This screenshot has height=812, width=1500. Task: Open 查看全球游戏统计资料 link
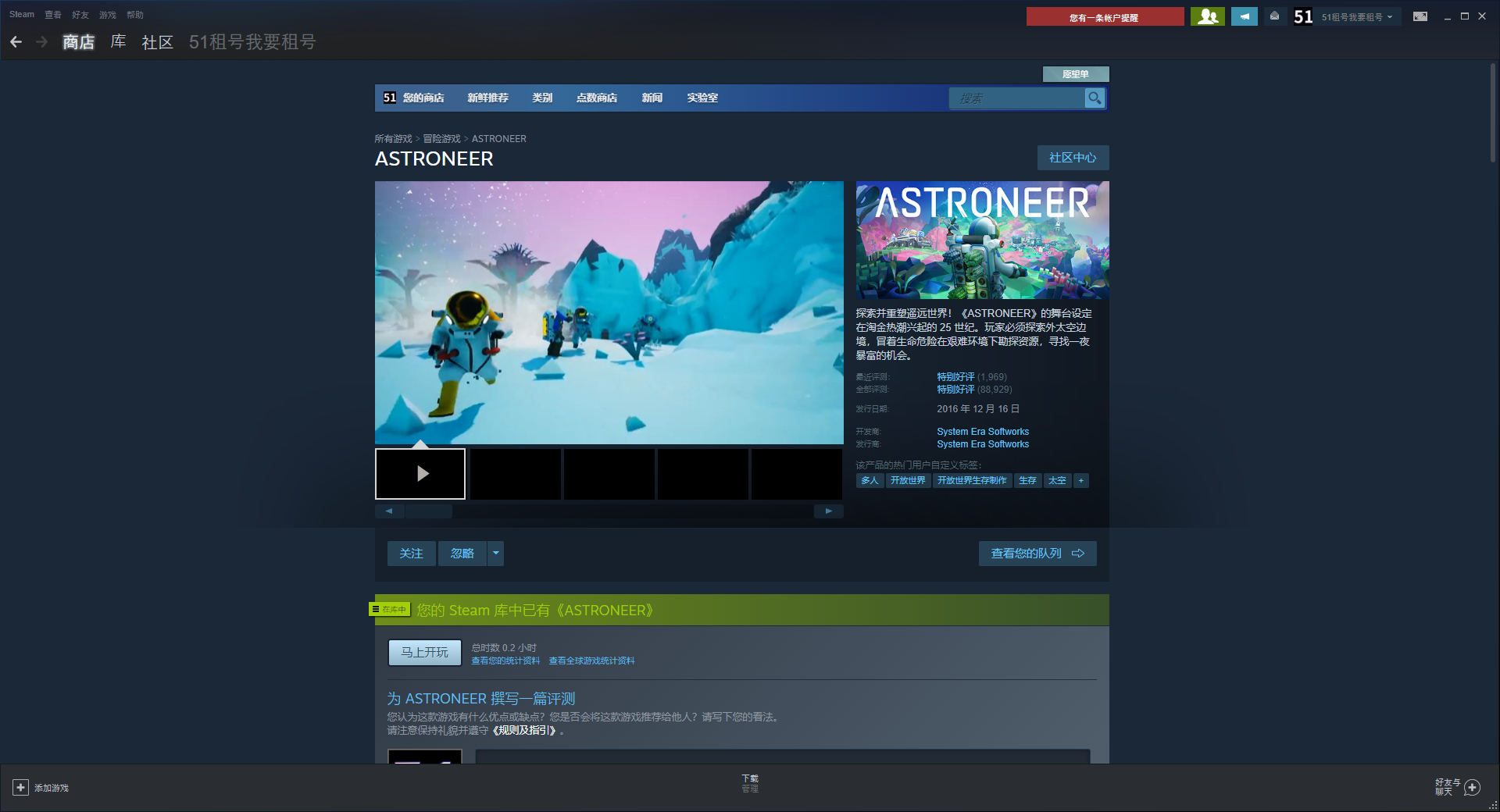point(591,661)
